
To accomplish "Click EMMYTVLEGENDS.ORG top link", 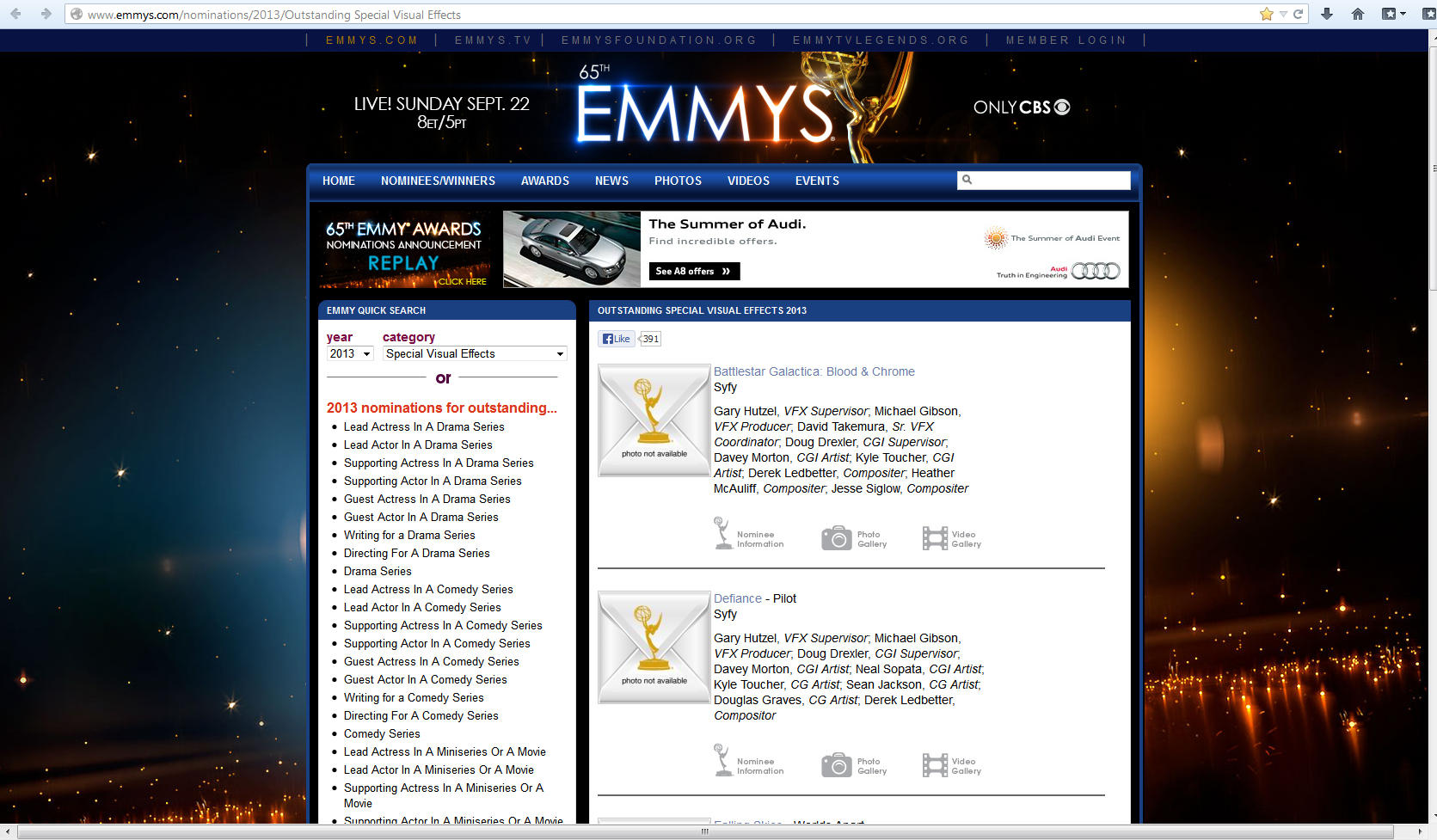I will (x=881, y=40).
